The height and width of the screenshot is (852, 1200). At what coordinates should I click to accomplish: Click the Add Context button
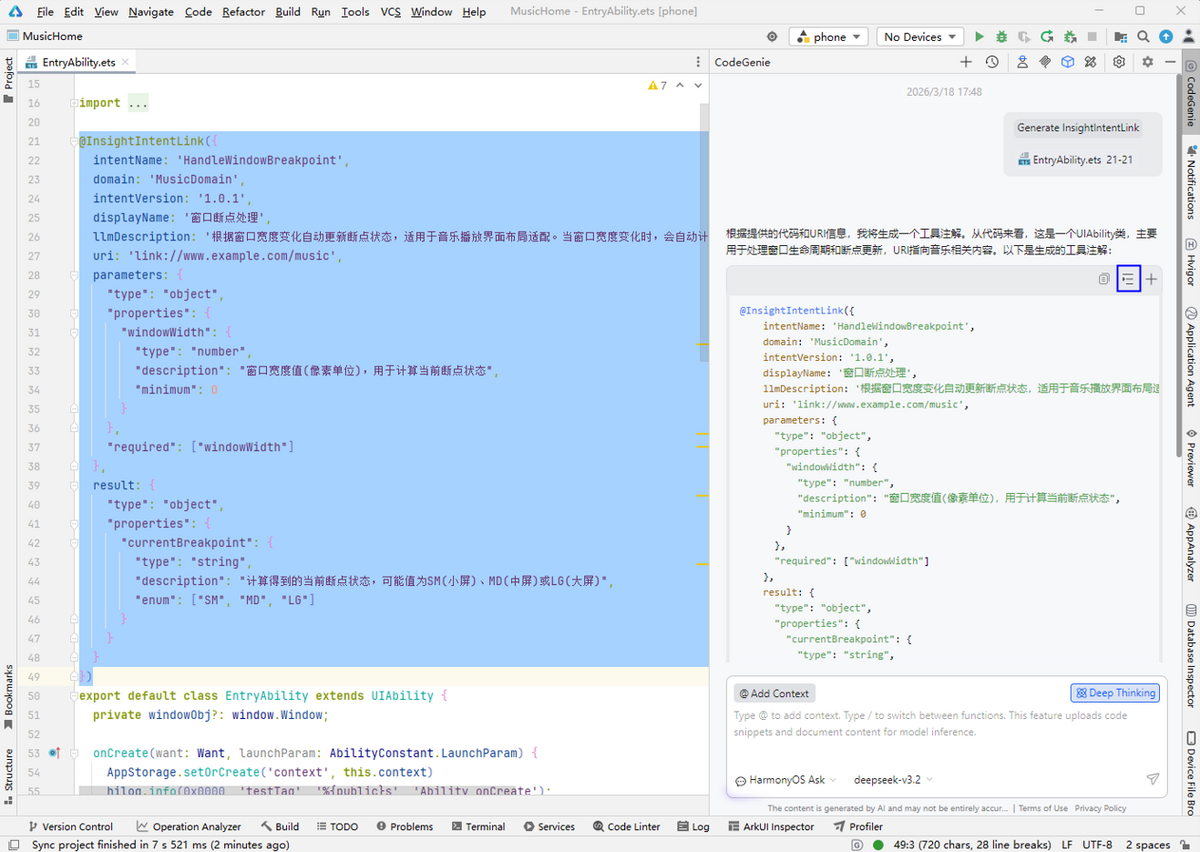pos(775,693)
